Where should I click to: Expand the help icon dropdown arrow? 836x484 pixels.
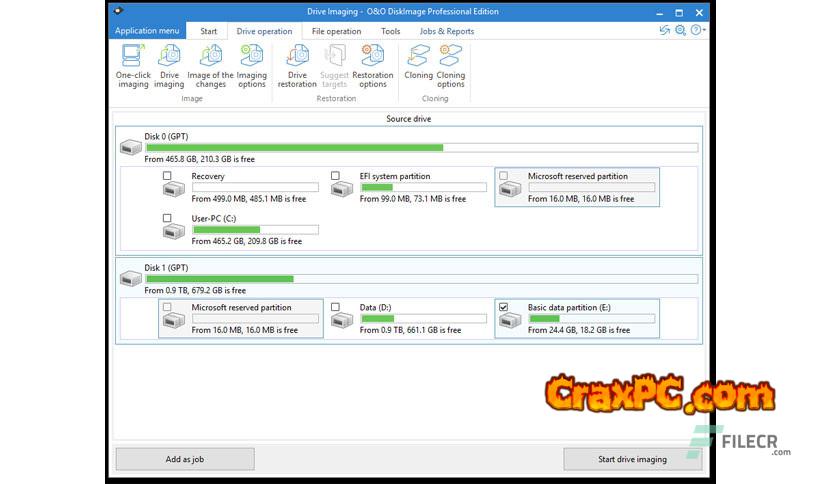point(704,30)
